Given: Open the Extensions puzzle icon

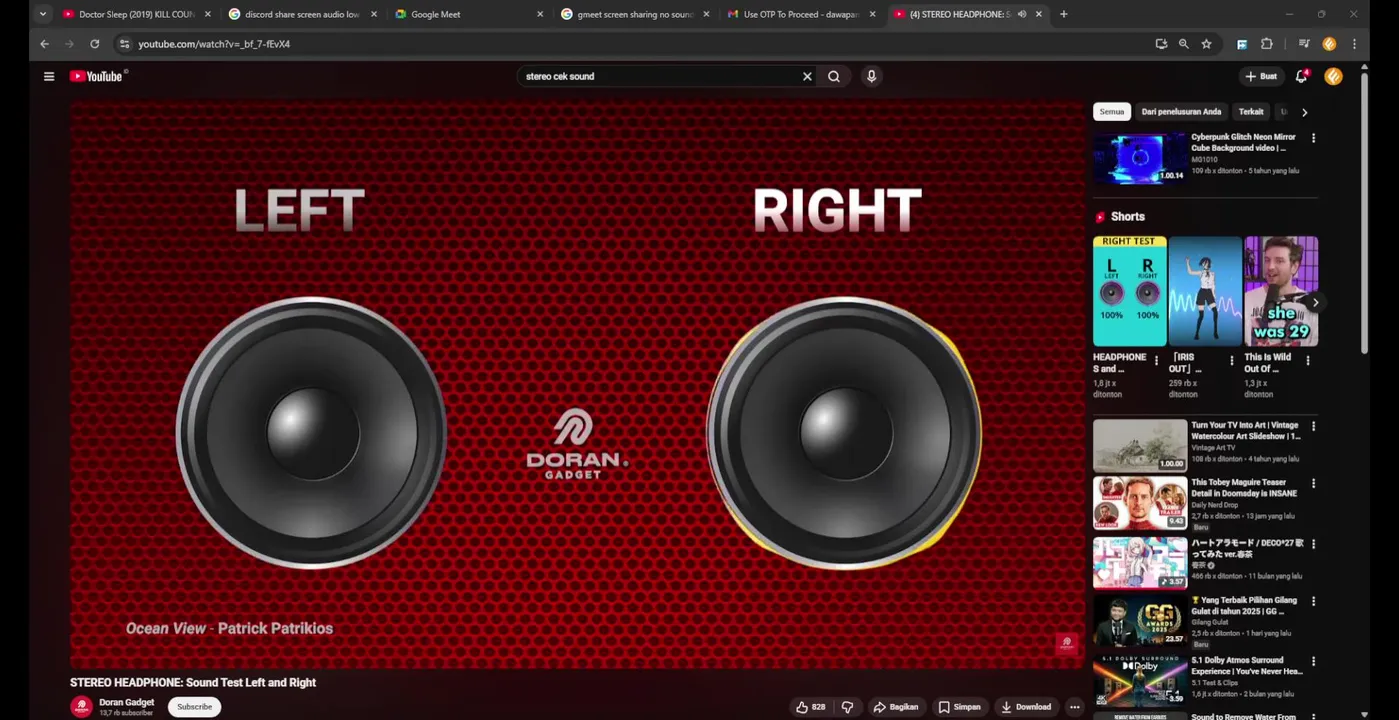Looking at the screenshot, I should 1266,44.
